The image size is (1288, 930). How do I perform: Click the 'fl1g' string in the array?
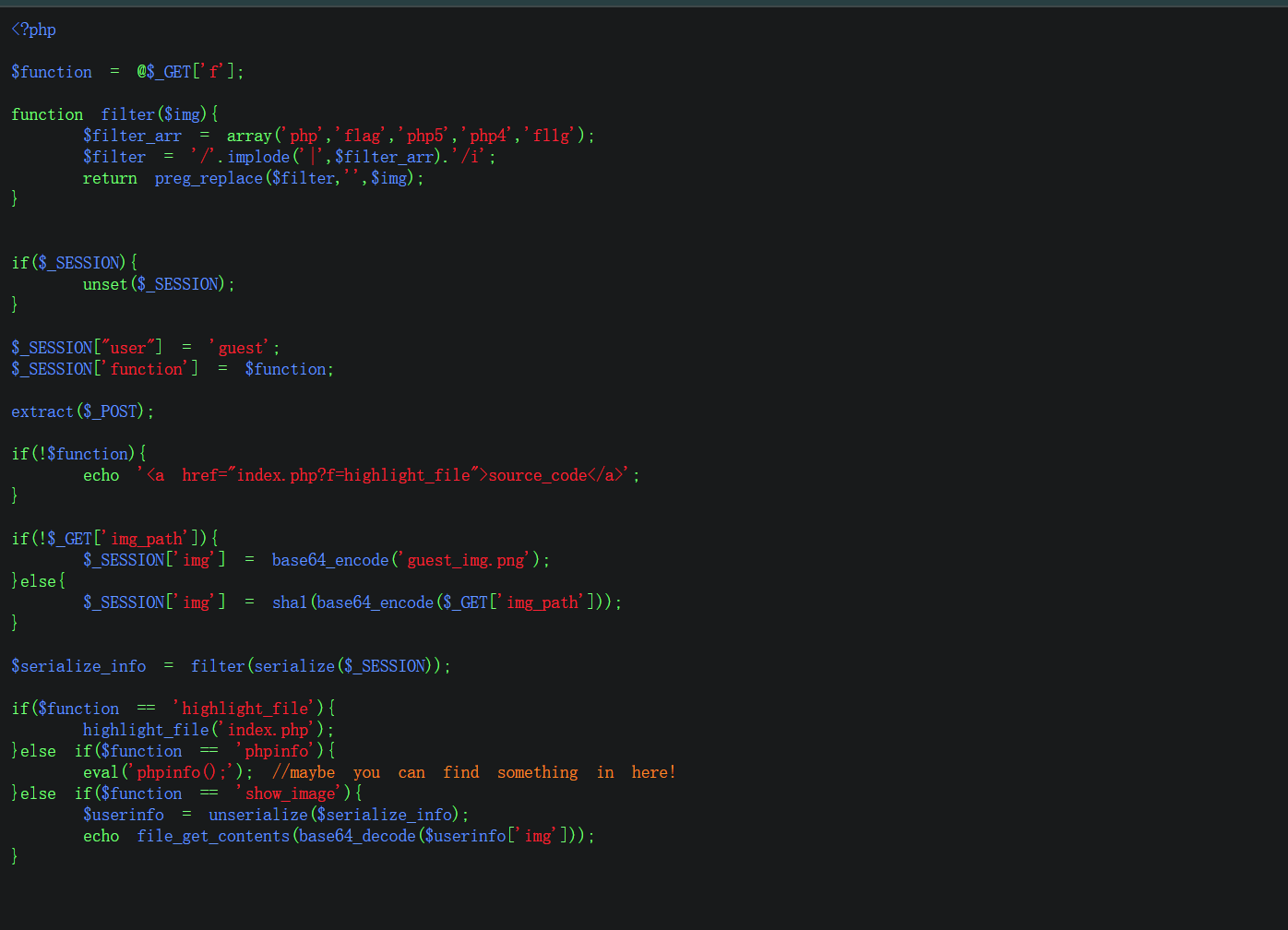552,136
